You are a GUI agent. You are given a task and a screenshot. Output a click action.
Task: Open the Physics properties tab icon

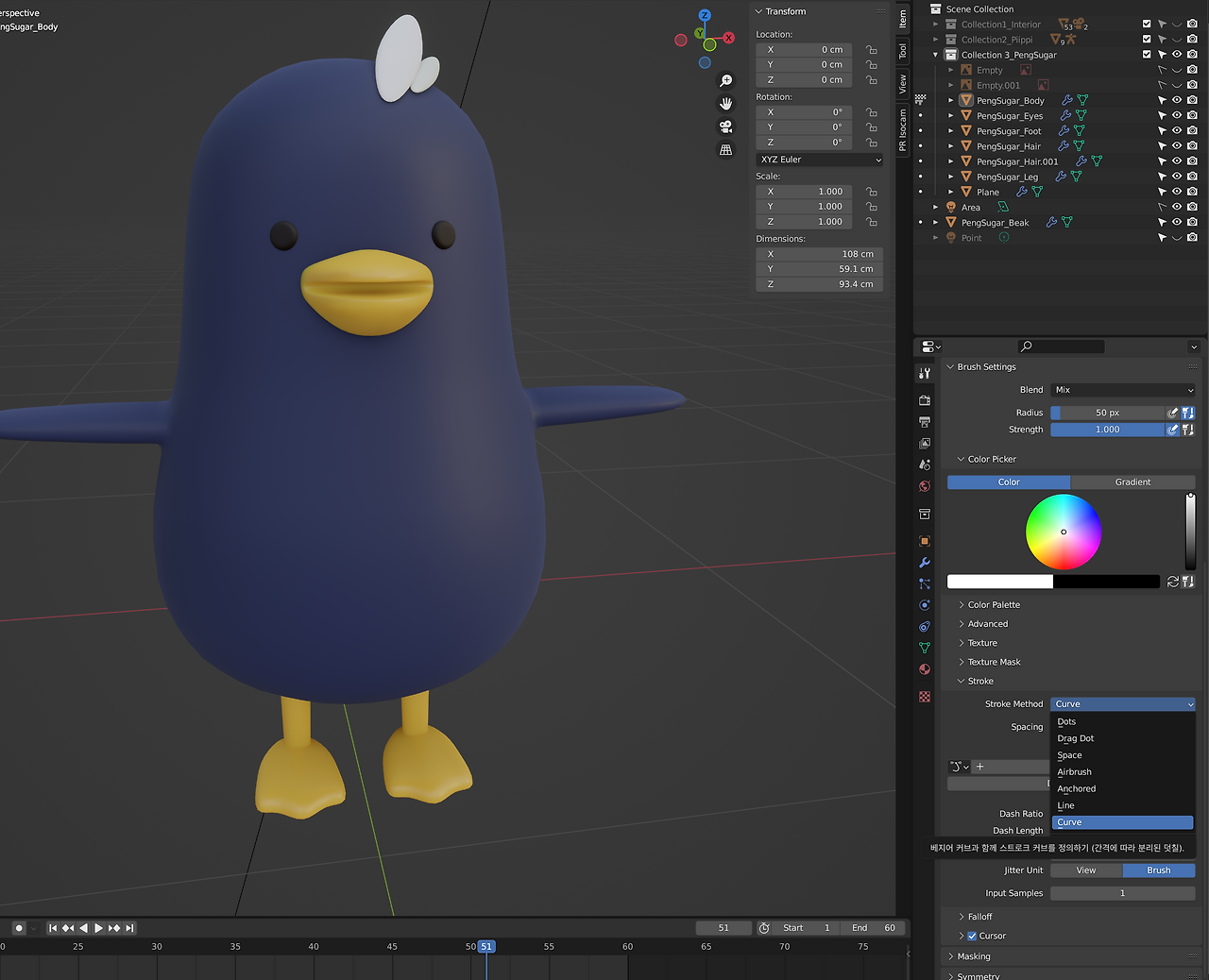[x=925, y=605]
